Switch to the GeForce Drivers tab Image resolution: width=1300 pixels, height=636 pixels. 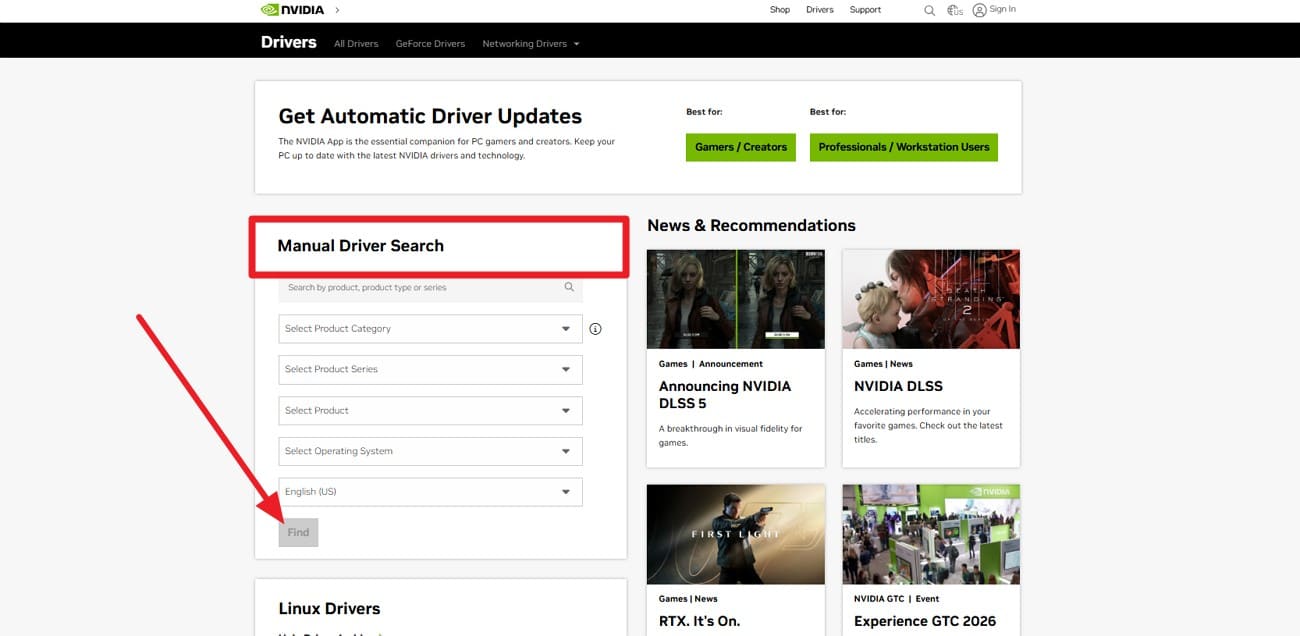click(x=430, y=43)
